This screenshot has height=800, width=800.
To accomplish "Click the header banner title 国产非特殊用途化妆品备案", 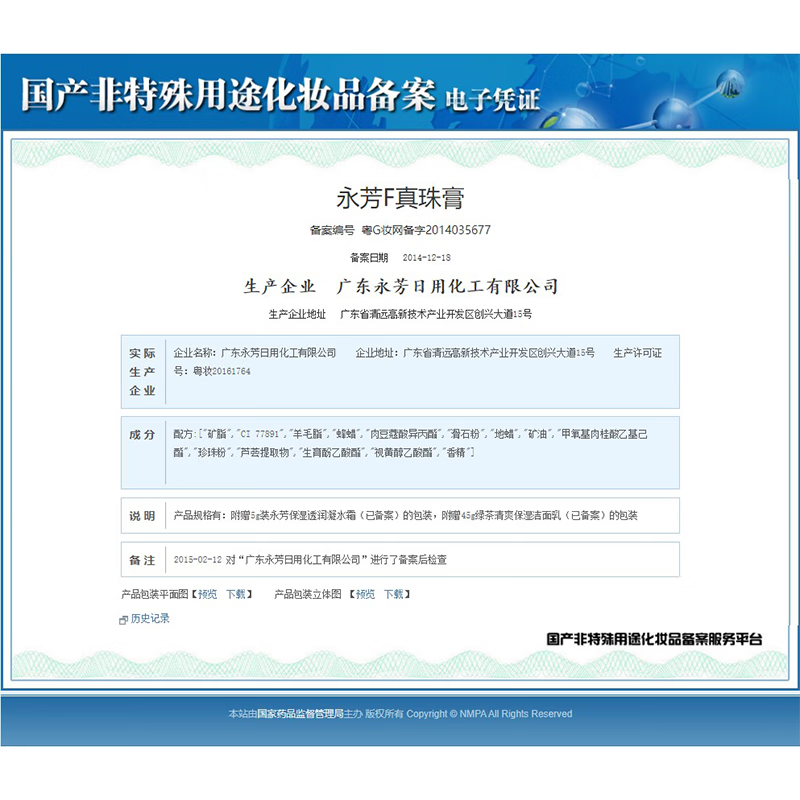I will (x=229, y=95).
